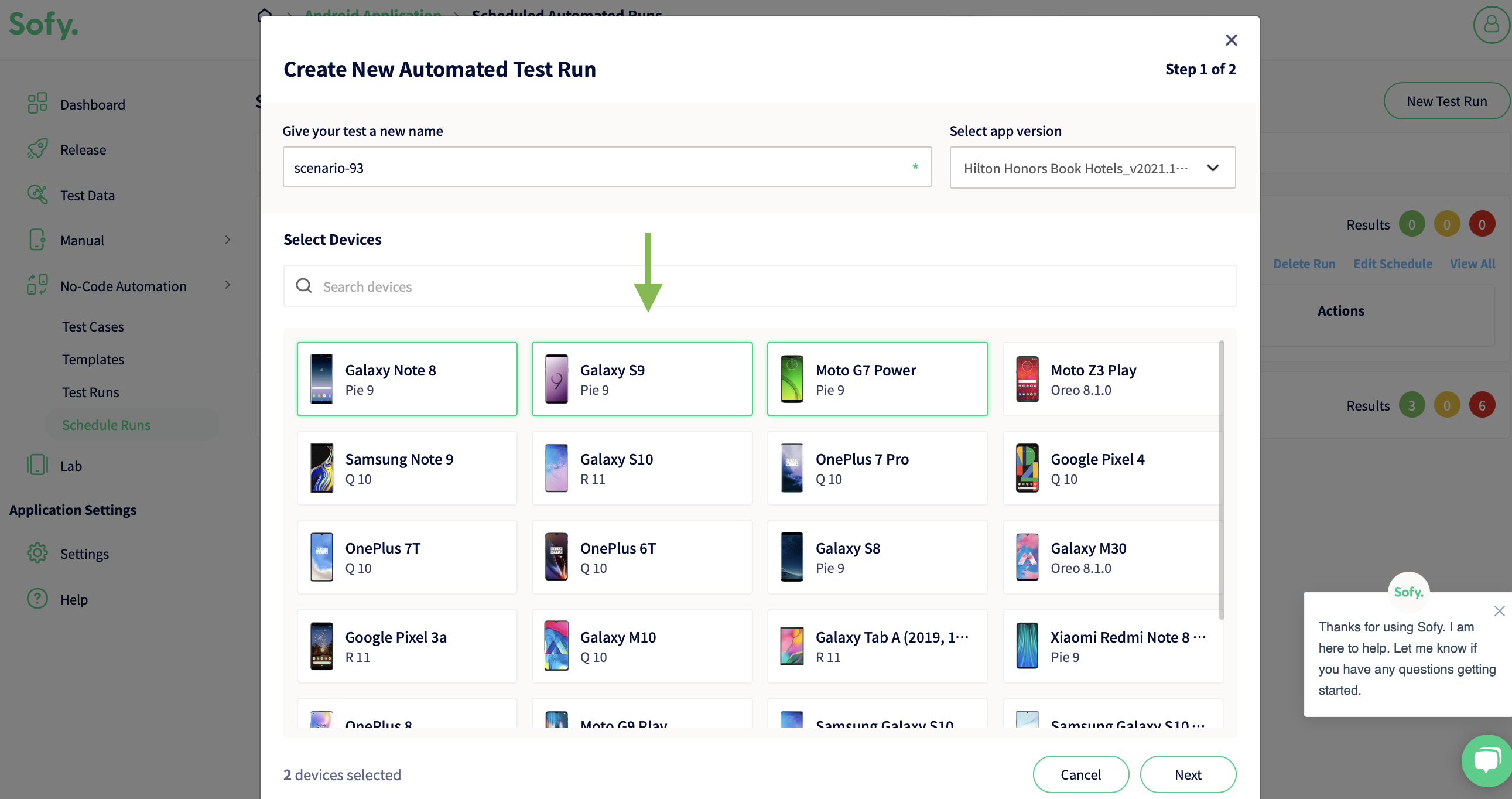Expand the Manual menu chevron

228,240
